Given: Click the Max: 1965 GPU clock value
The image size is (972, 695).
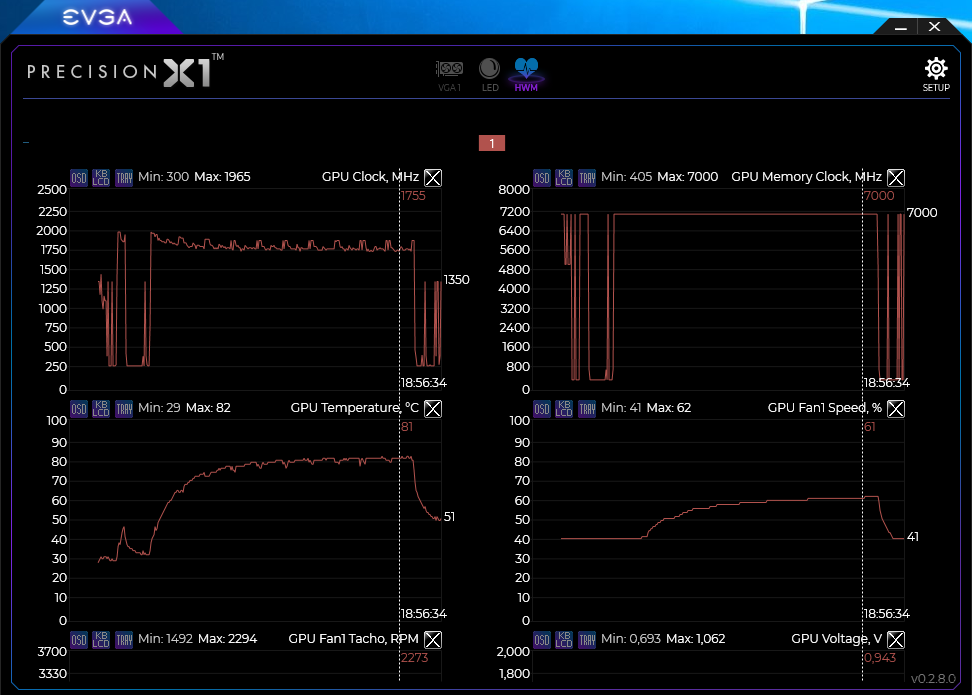Looking at the screenshot, I should pyautogui.click(x=223, y=177).
